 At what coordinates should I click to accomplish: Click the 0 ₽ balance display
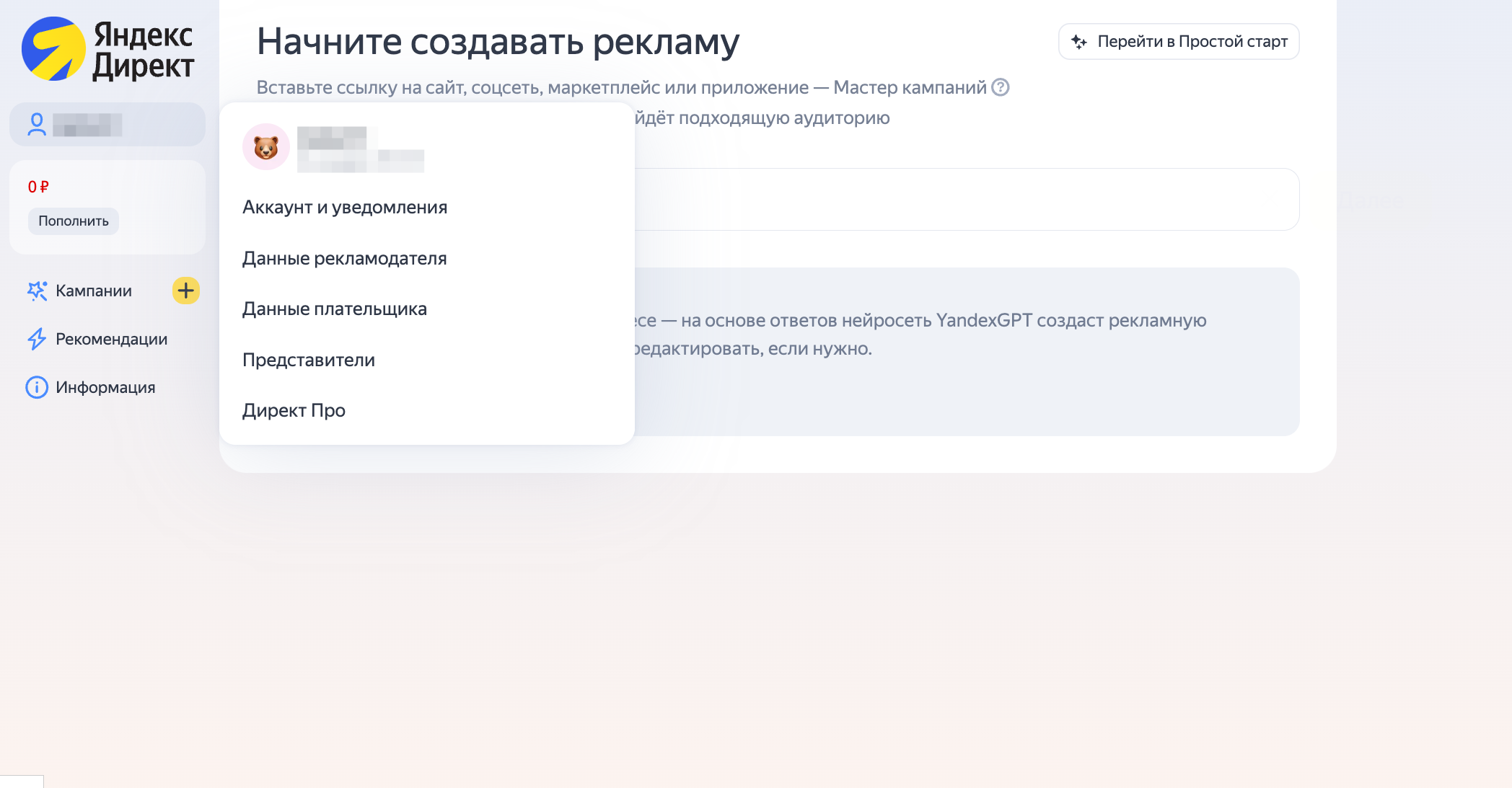(x=38, y=186)
